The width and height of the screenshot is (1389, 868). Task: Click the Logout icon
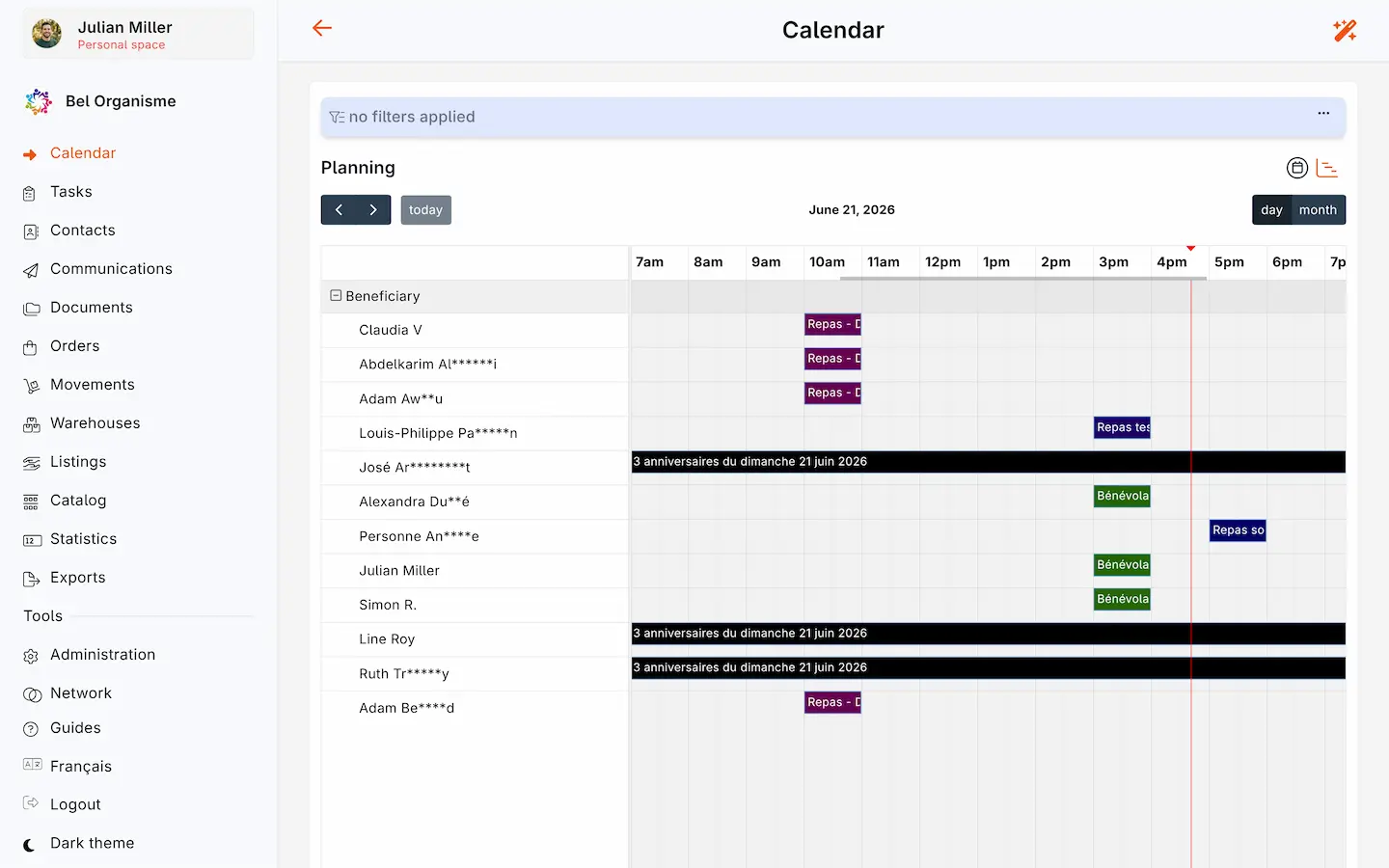click(31, 802)
